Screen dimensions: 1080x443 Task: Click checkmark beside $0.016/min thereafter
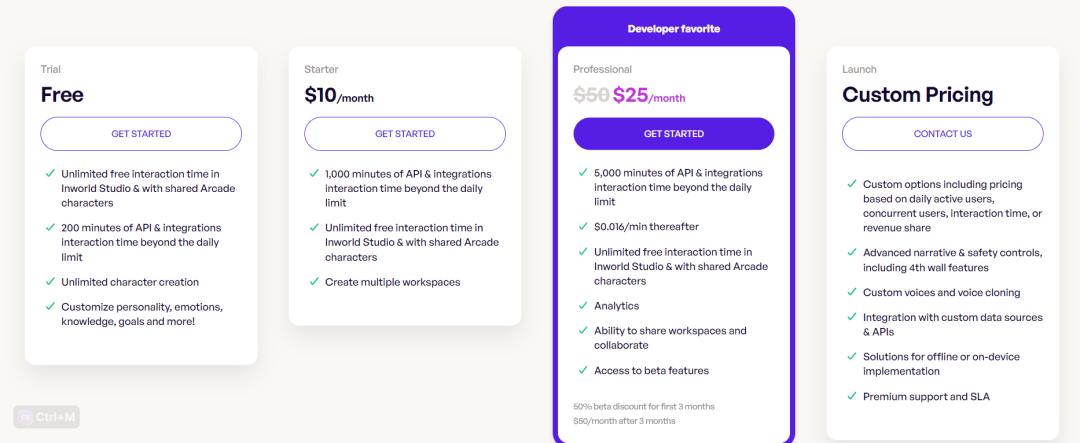point(583,226)
